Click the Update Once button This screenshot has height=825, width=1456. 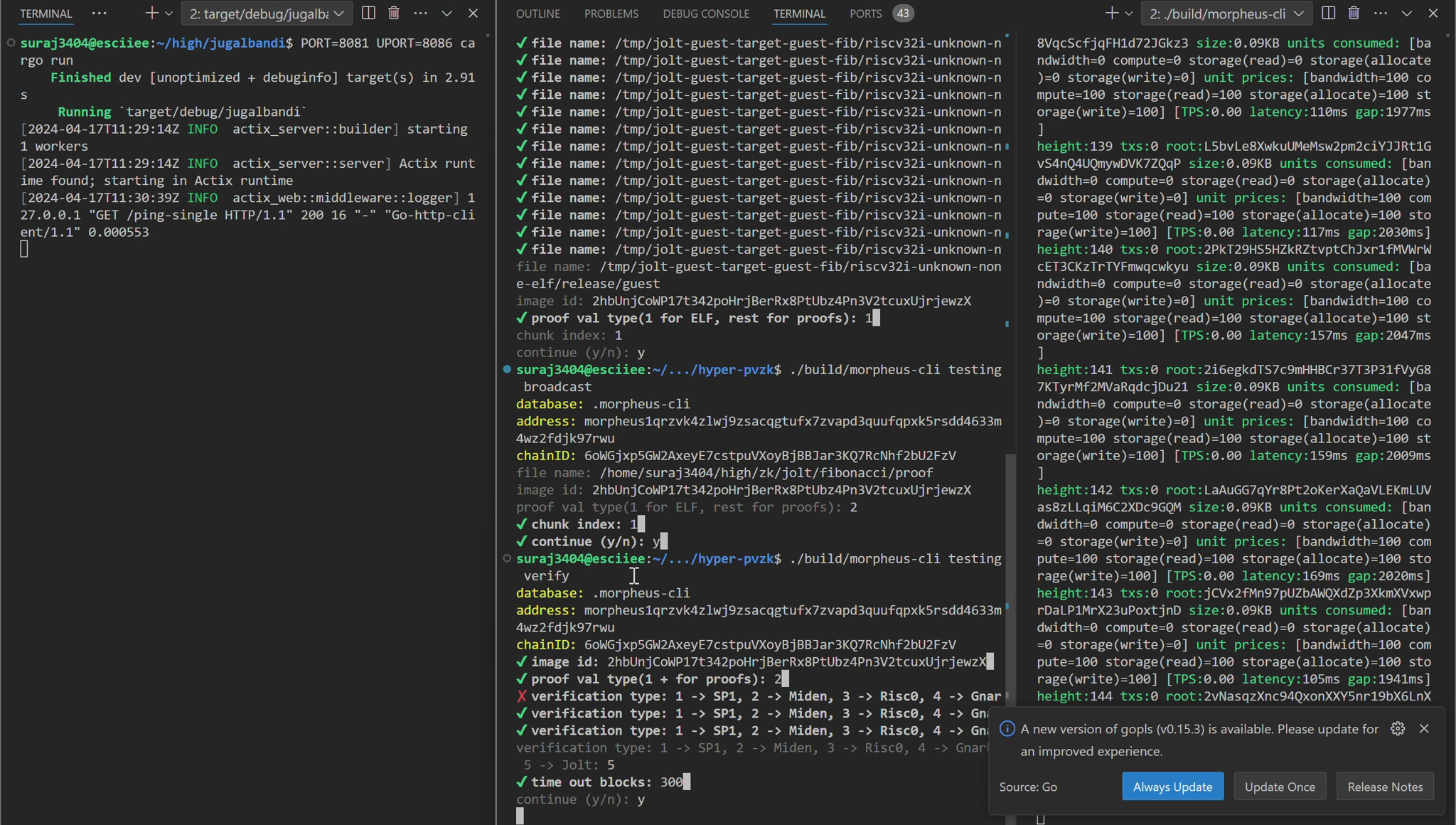(1280, 787)
